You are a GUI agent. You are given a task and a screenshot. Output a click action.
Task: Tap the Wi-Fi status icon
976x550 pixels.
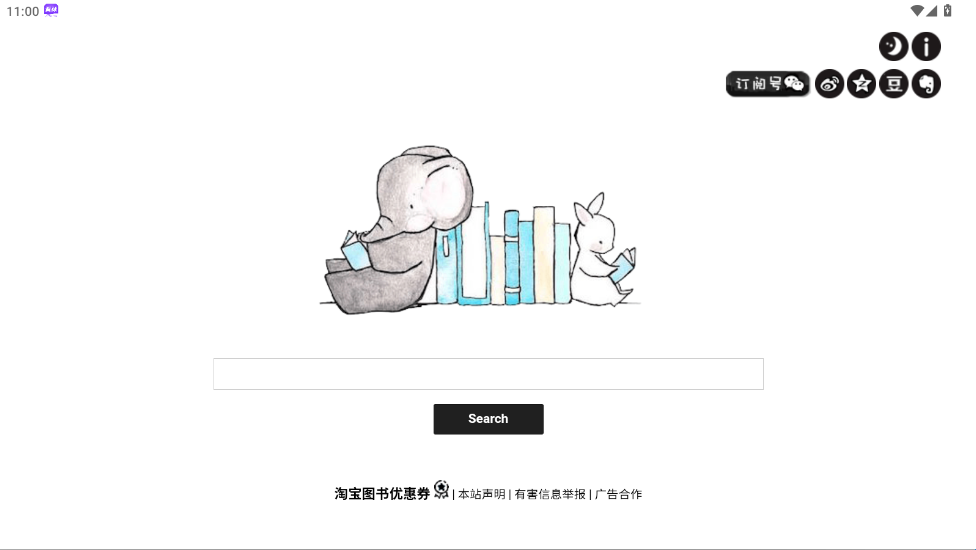click(x=916, y=11)
